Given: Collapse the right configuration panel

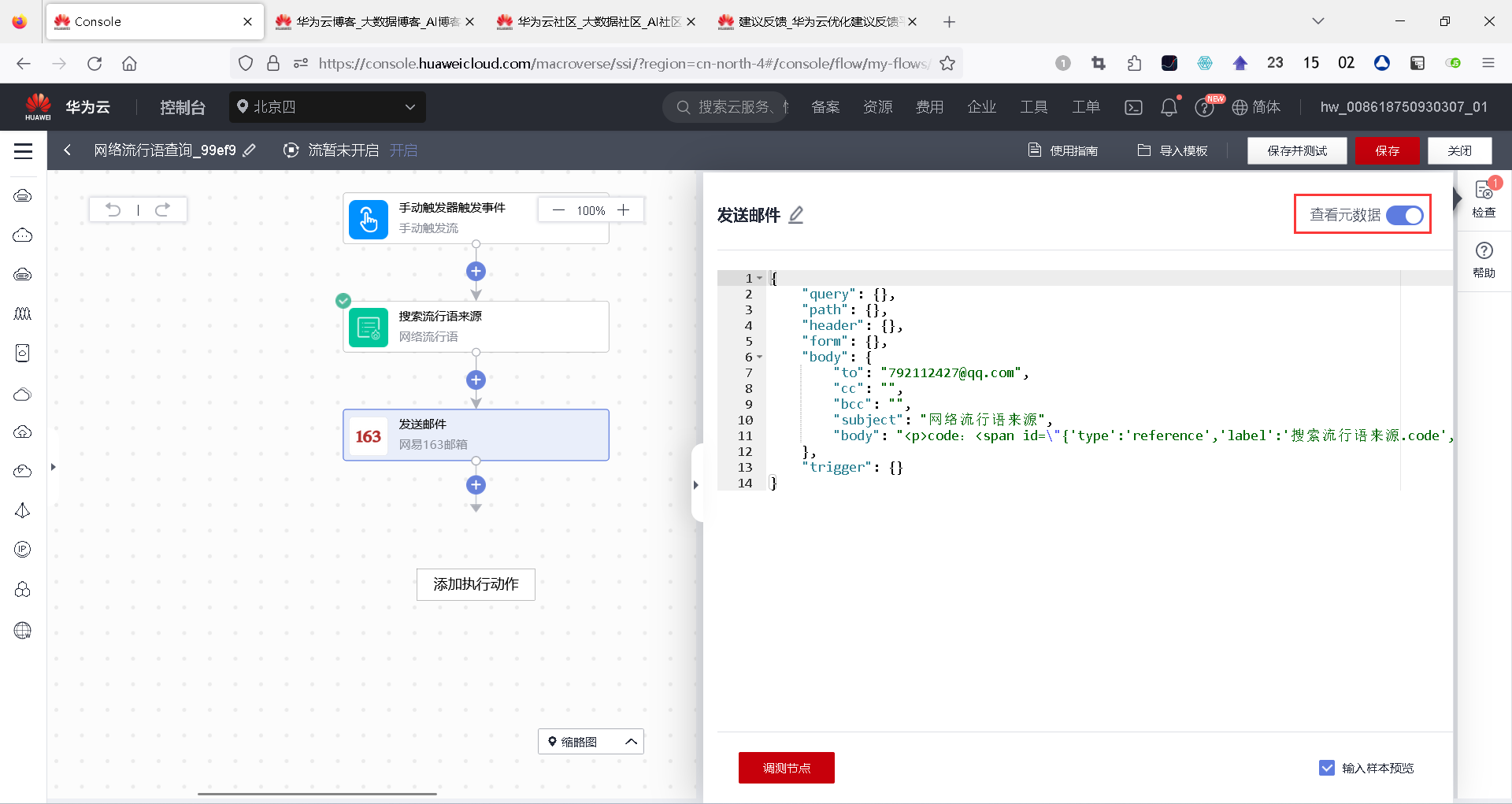Looking at the screenshot, I should [x=696, y=485].
